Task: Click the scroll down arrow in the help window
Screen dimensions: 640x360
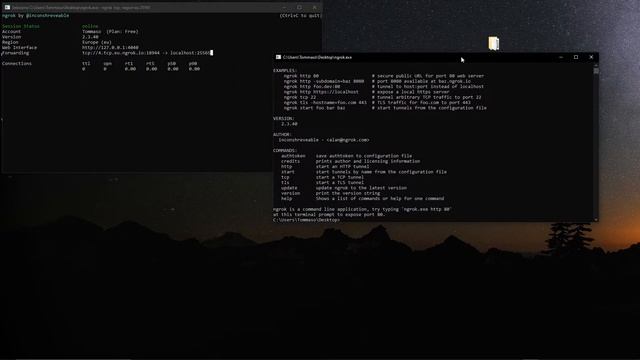Action: click(596, 220)
